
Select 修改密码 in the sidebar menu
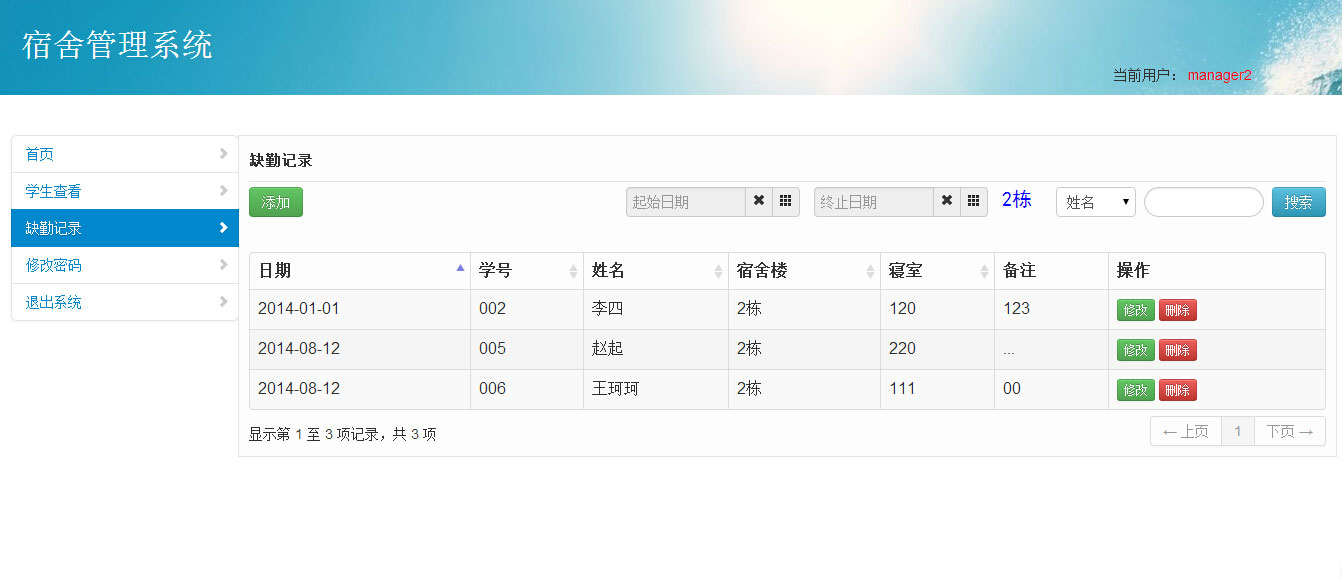pos(55,265)
